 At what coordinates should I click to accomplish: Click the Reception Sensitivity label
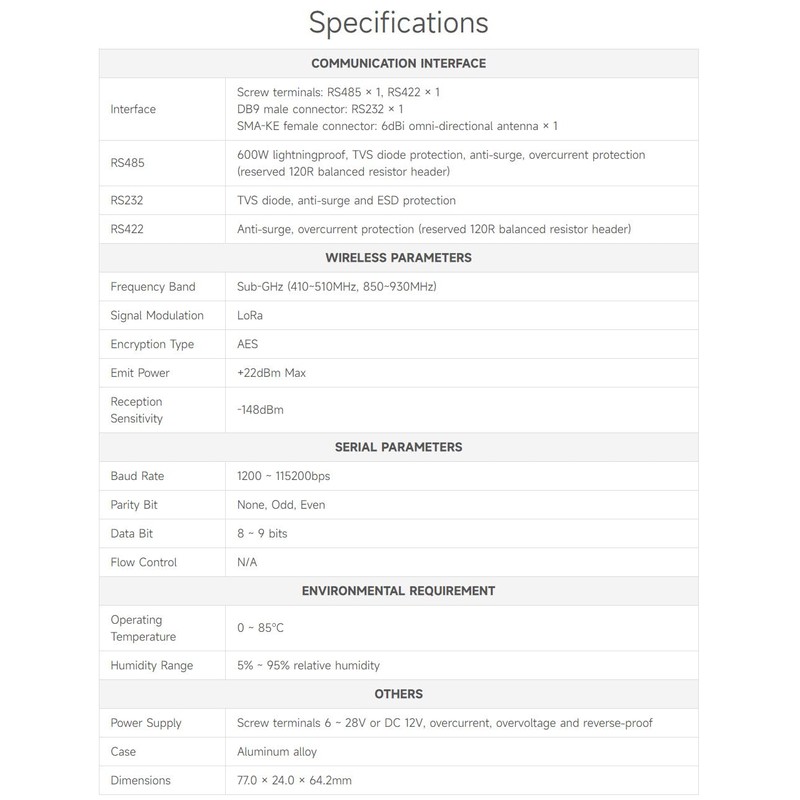[136, 410]
